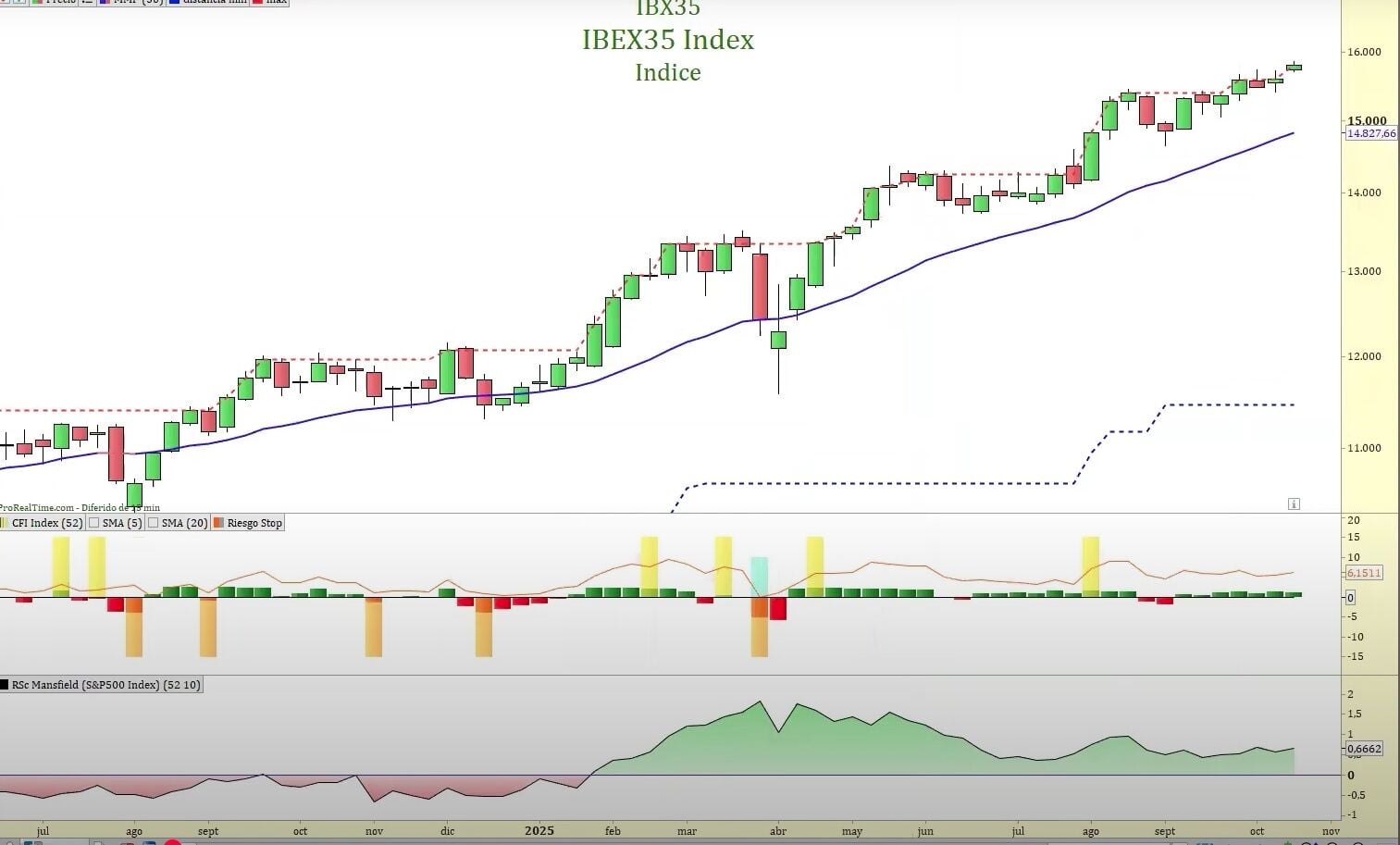The height and width of the screenshot is (845, 1400).
Task: Open the CFI Index (52) indicator label
Action: pos(47,523)
